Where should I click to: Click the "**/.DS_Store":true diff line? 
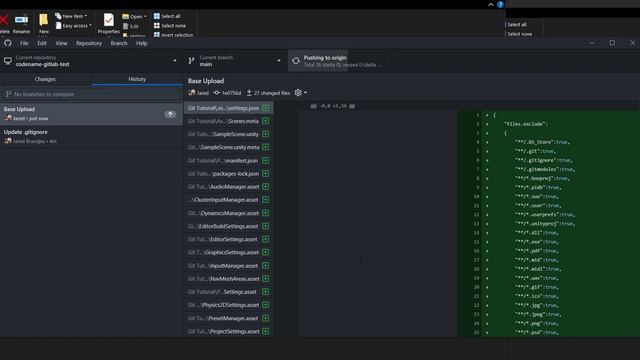click(x=542, y=142)
